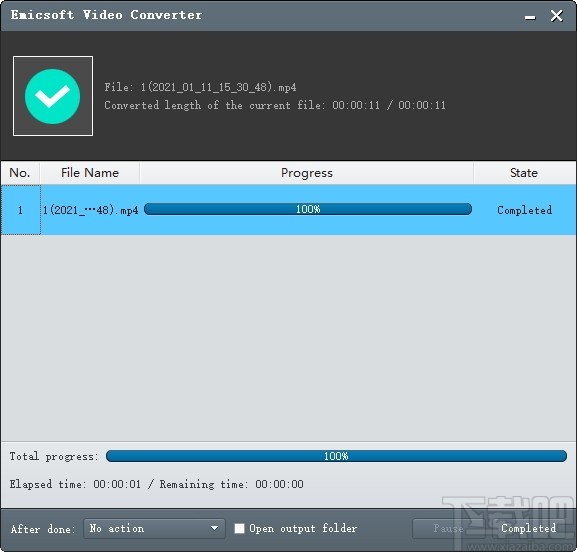The height and width of the screenshot is (552, 577).
Task: Click the Converted length of current file text
Action: (275, 105)
